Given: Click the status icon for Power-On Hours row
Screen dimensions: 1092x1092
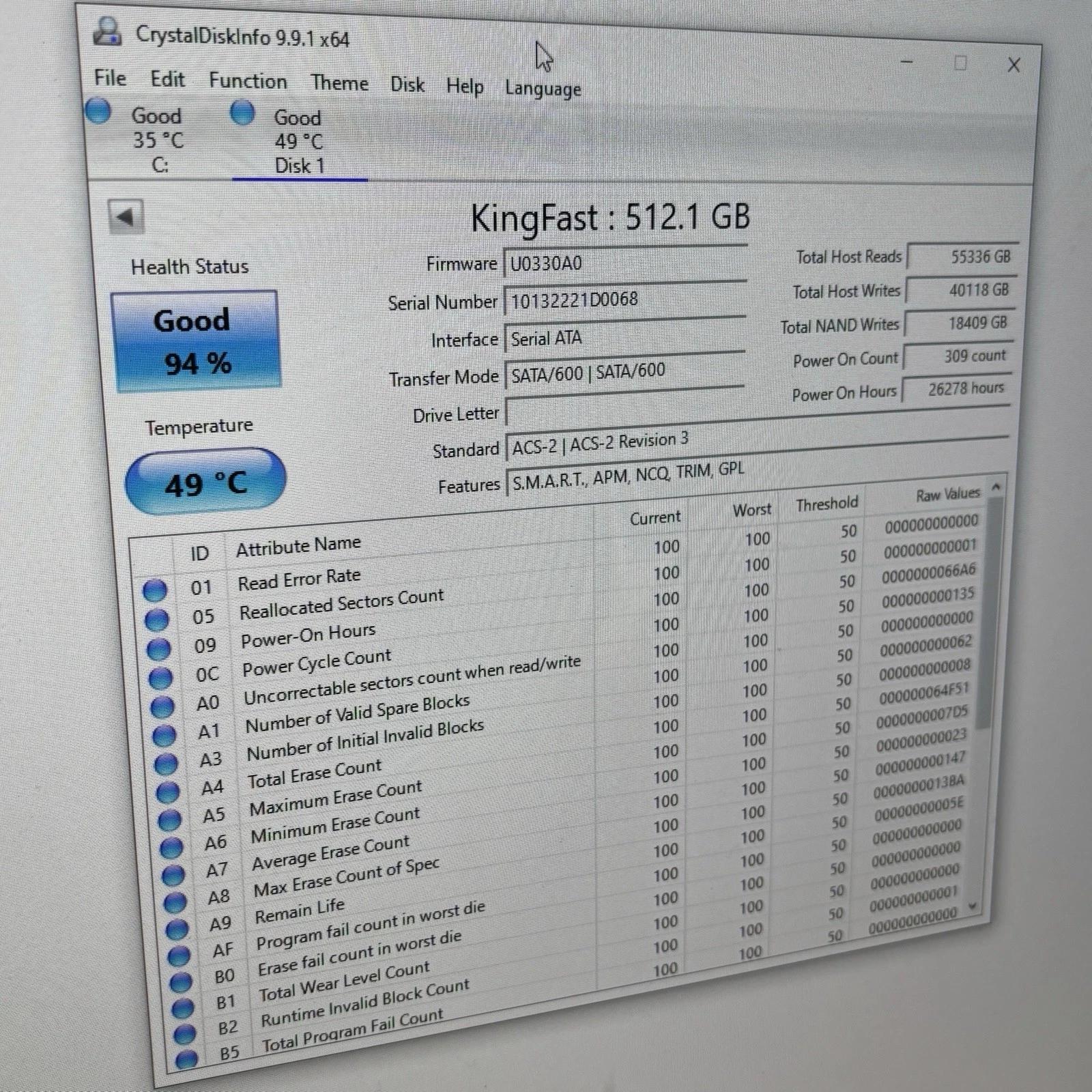Looking at the screenshot, I should pyautogui.click(x=159, y=649).
